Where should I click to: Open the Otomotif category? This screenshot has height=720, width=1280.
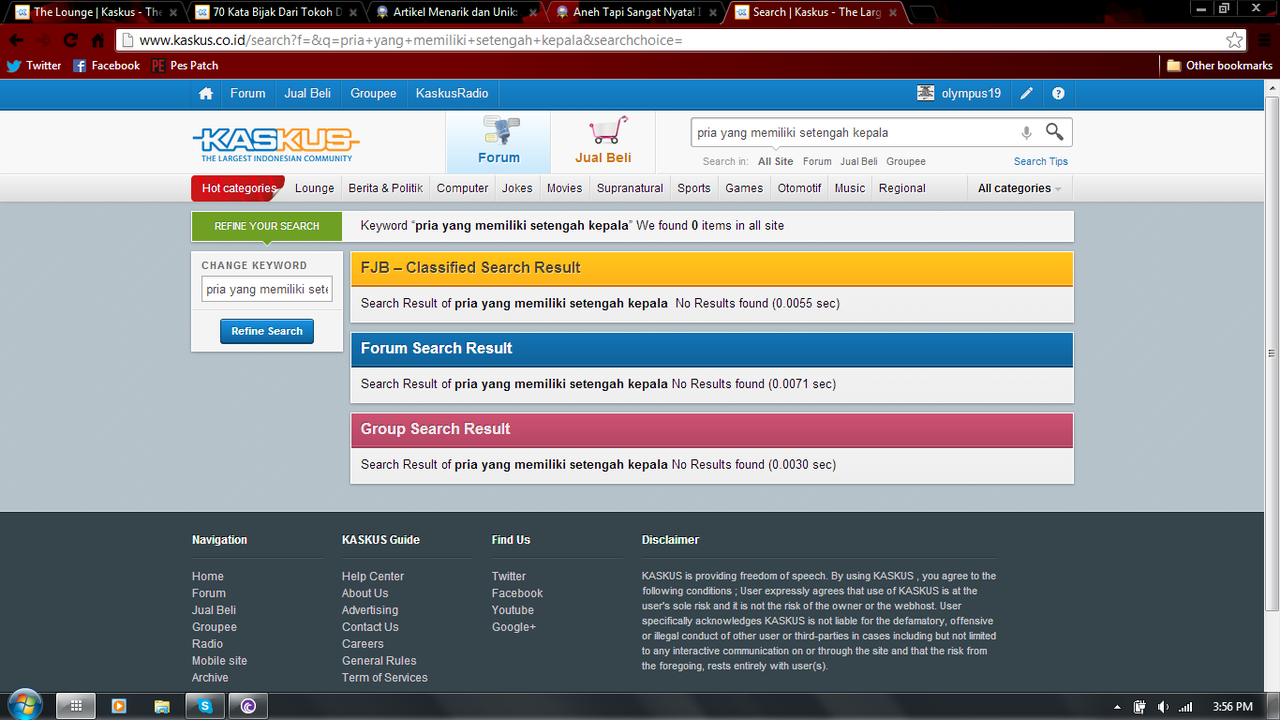click(x=799, y=188)
